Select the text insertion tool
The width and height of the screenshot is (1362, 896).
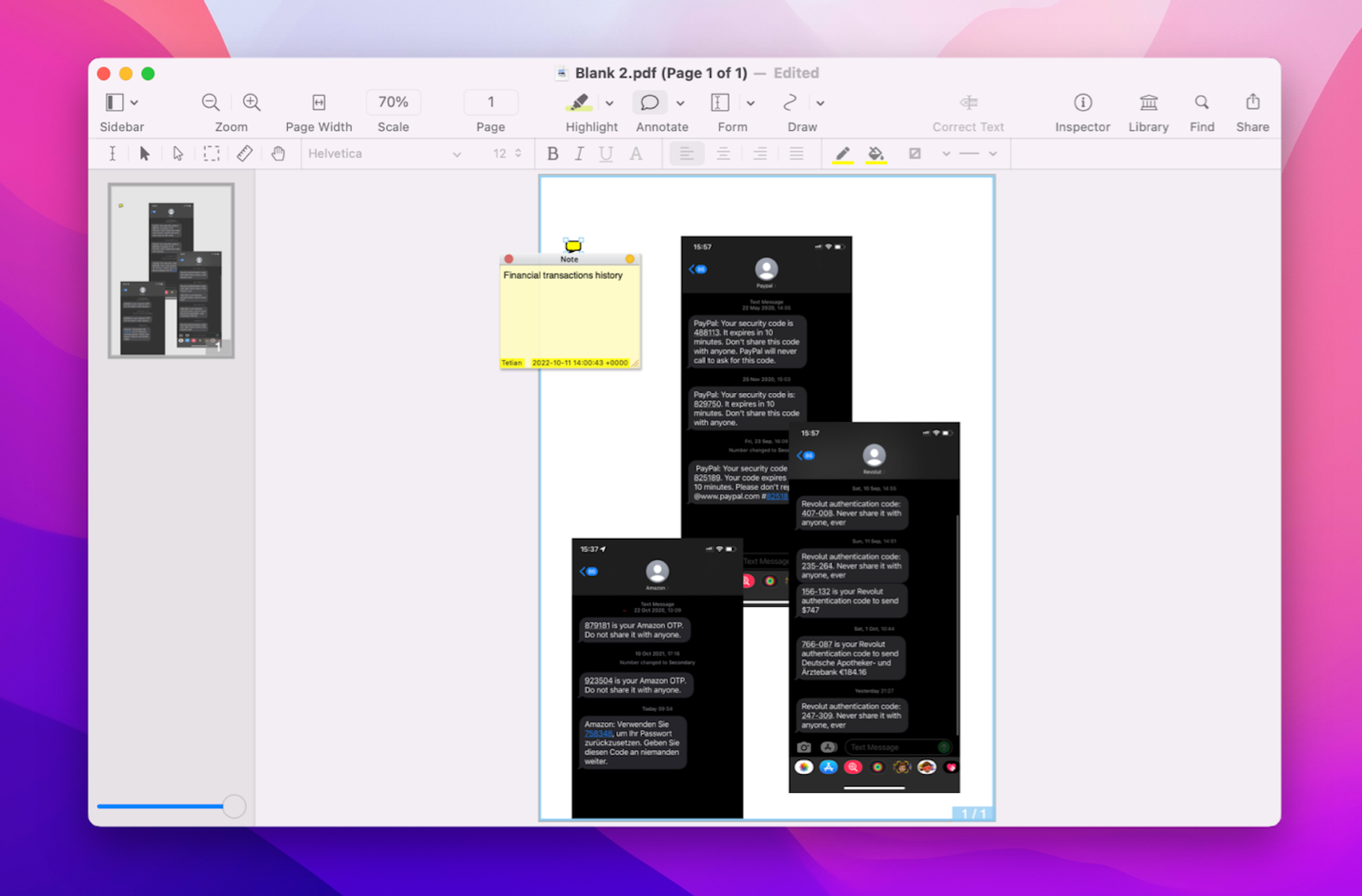click(111, 153)
